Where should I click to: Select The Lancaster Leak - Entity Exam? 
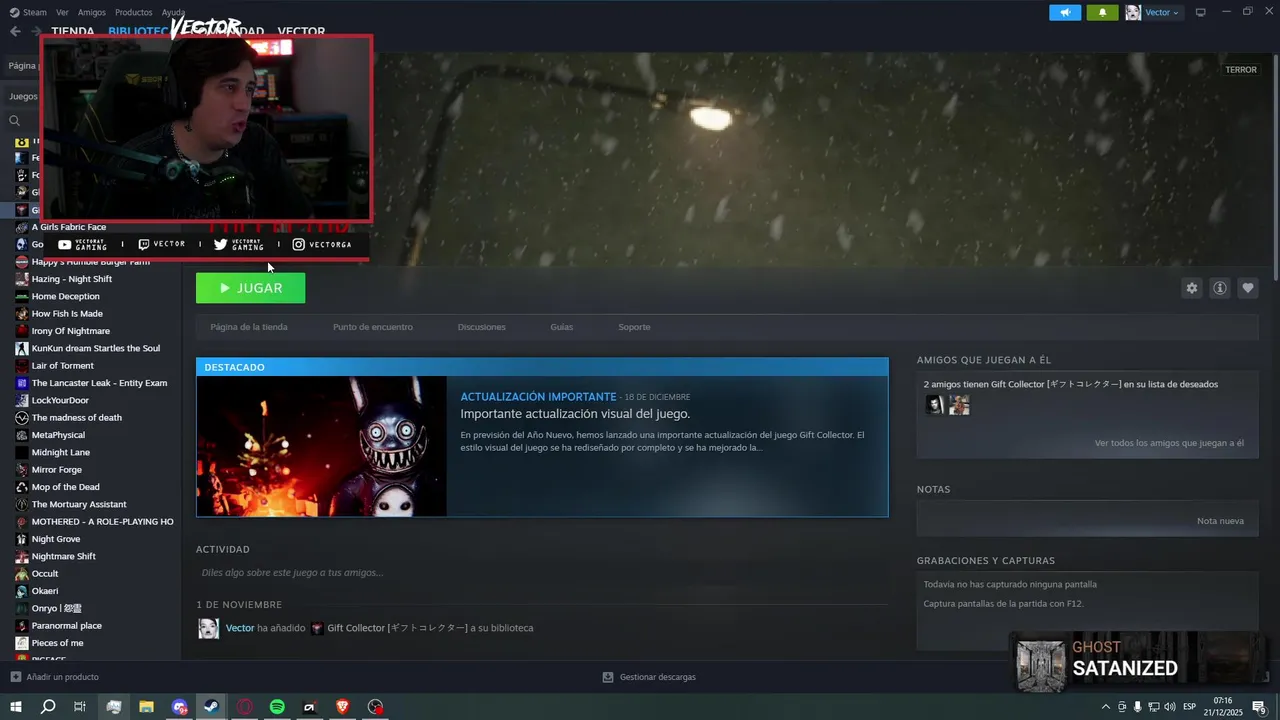point(99,383)
